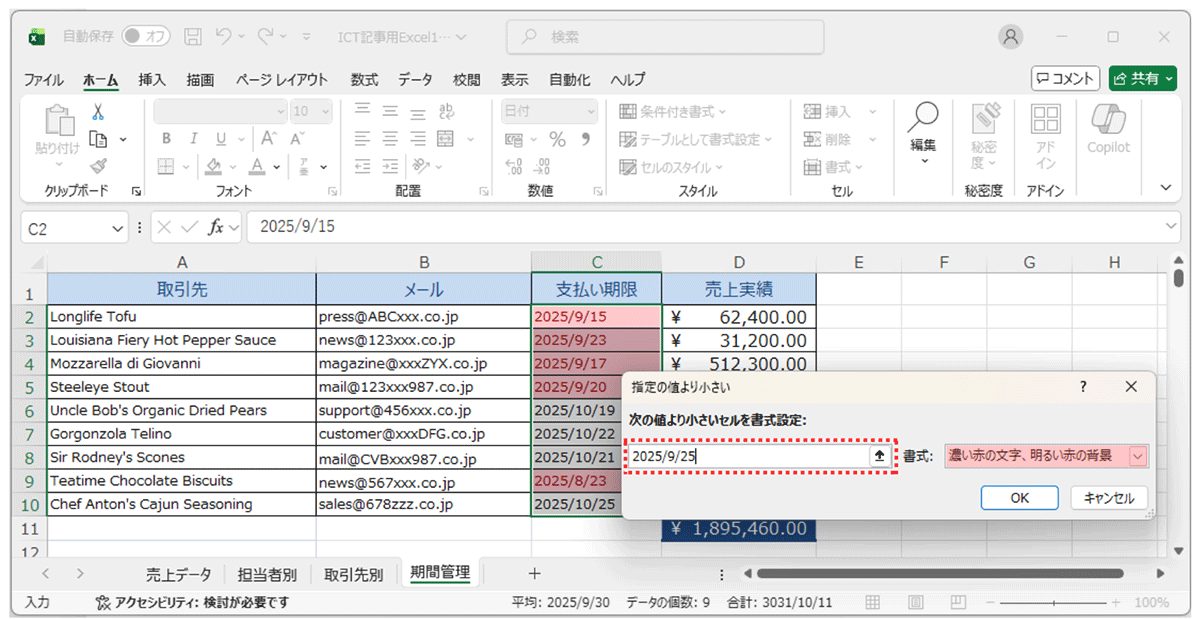Expand the font color dropdown arrow
The image size is (1200, 620).
[x=275, y=166]
